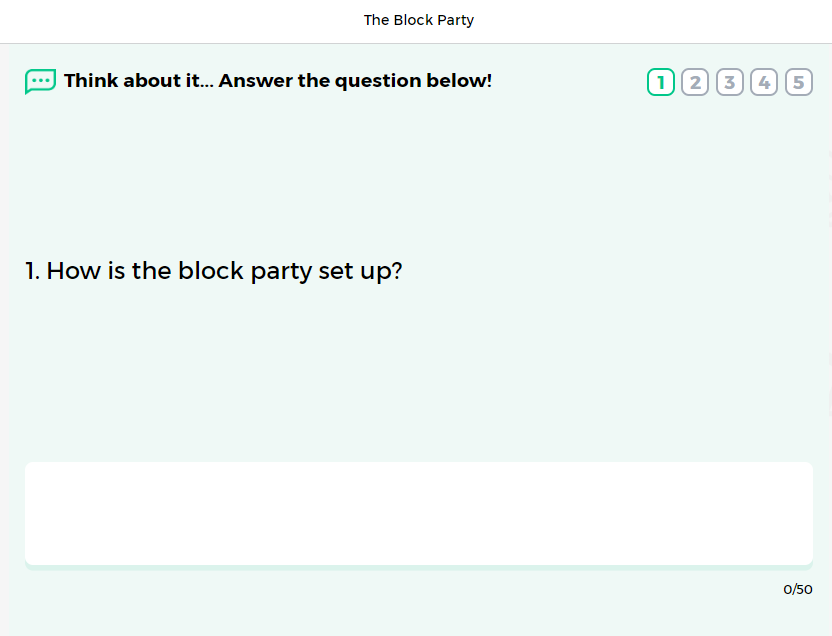Select "Answer the question below!" text
Image resolution: width=832 pixels, height=636 pixels.
355,81
